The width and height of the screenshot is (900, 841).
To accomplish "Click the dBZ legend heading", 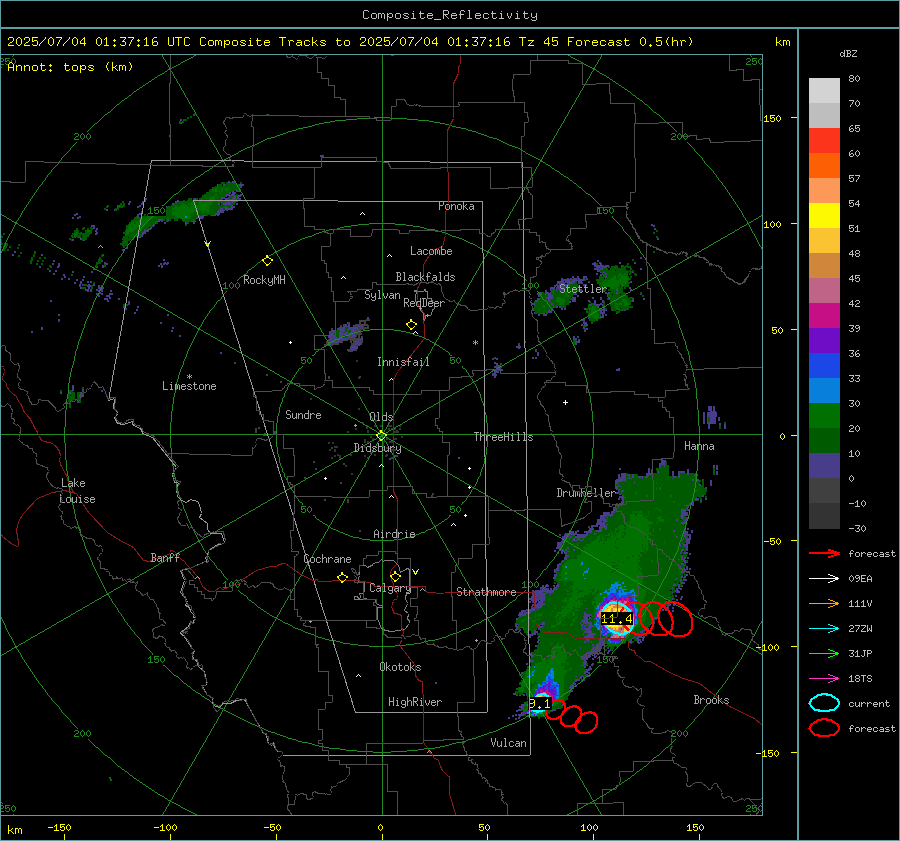I will (x=848, y=54).
